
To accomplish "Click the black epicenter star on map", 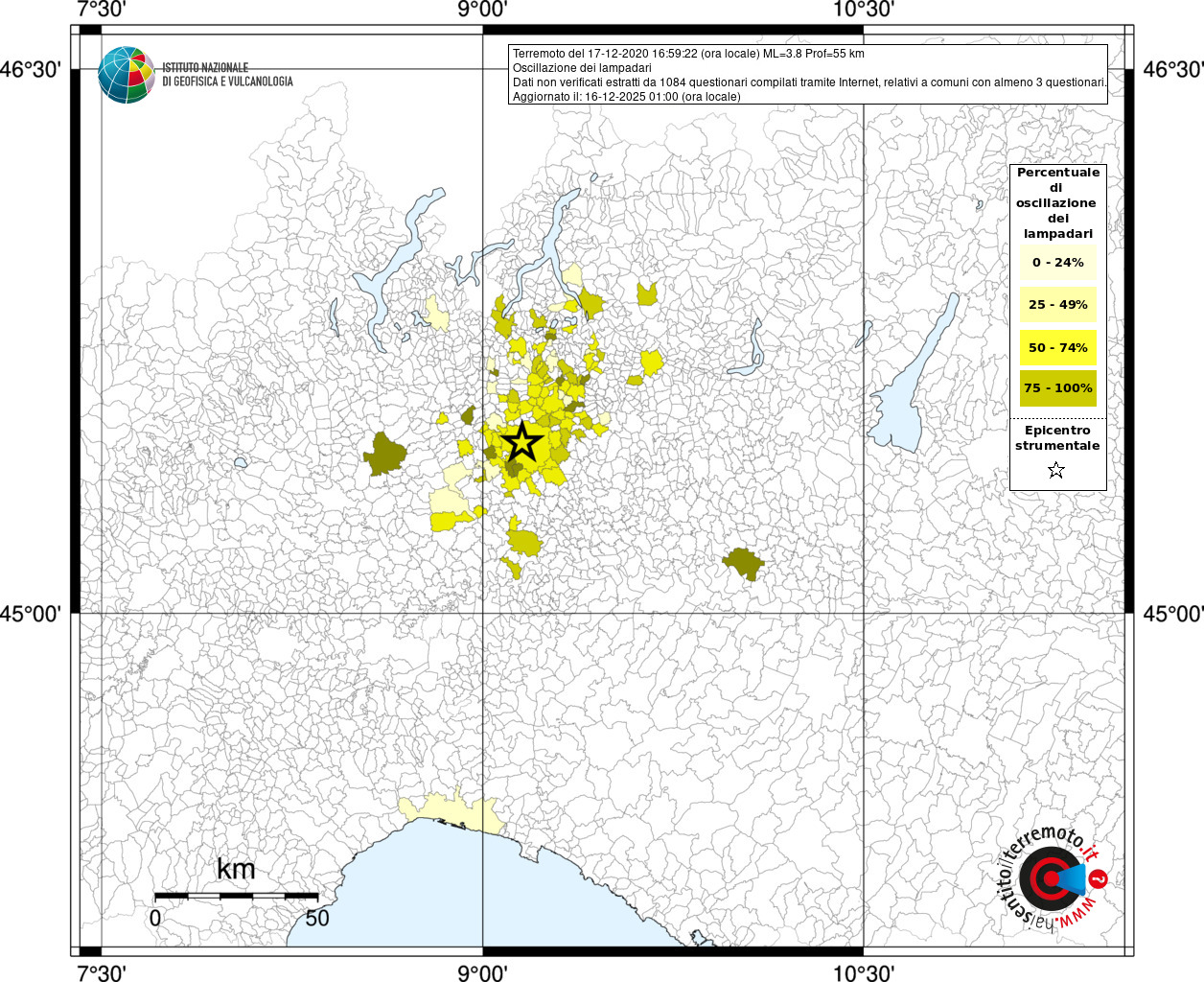I will (x=522, y=442).
